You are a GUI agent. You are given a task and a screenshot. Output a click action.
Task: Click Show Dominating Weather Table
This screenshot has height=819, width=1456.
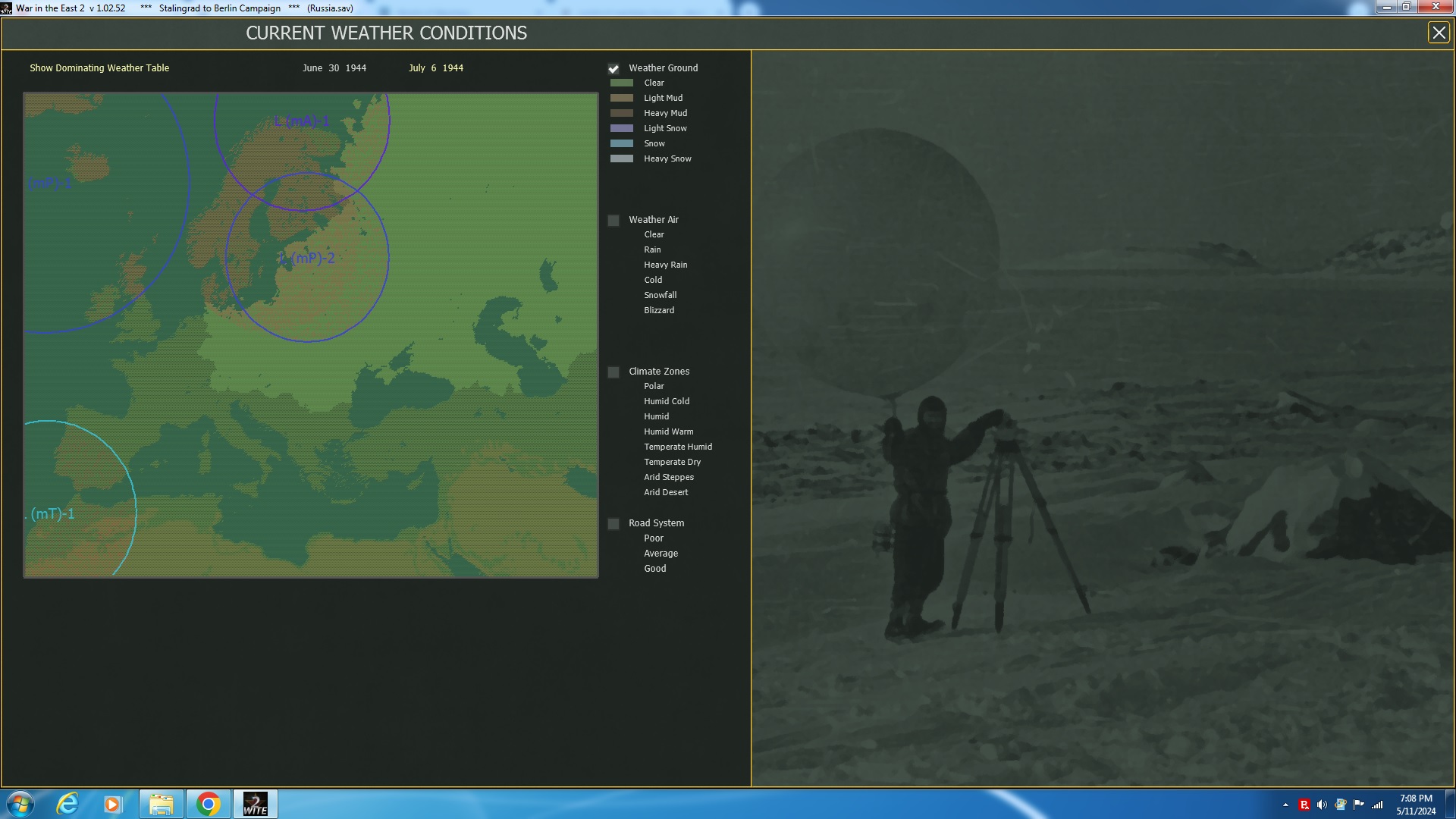pyautogui.click(x=99, y=68)
